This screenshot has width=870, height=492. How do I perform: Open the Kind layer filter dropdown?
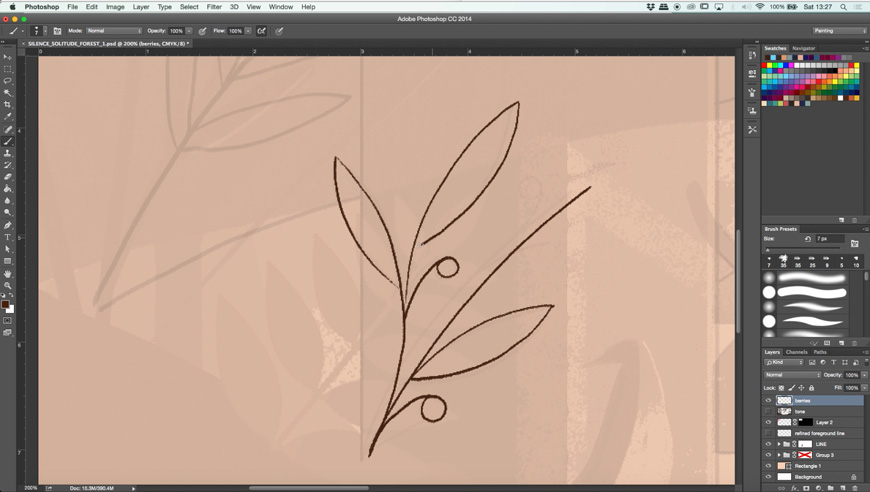click(x=784, y=362)
